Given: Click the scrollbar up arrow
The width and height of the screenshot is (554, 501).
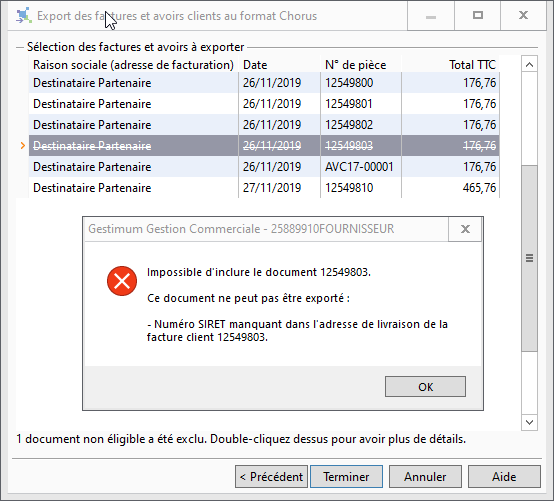Looking at the screenshot, I should pyautogui.click(x=529, y=64).
